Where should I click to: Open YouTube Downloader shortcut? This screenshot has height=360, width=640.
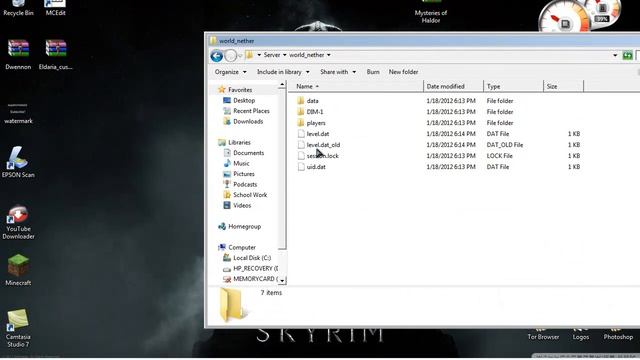coord(18,222)
